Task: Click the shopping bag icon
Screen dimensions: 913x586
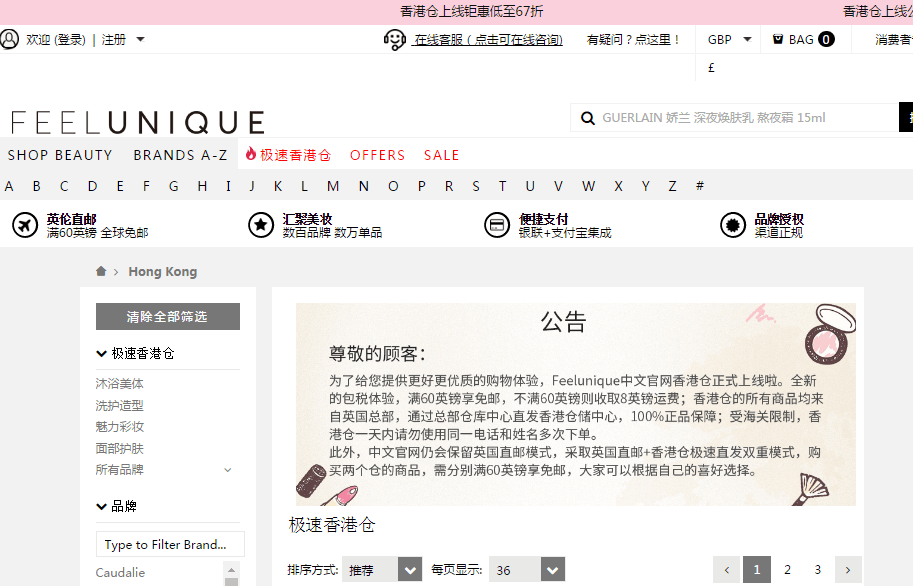Action: click(778, 39)
